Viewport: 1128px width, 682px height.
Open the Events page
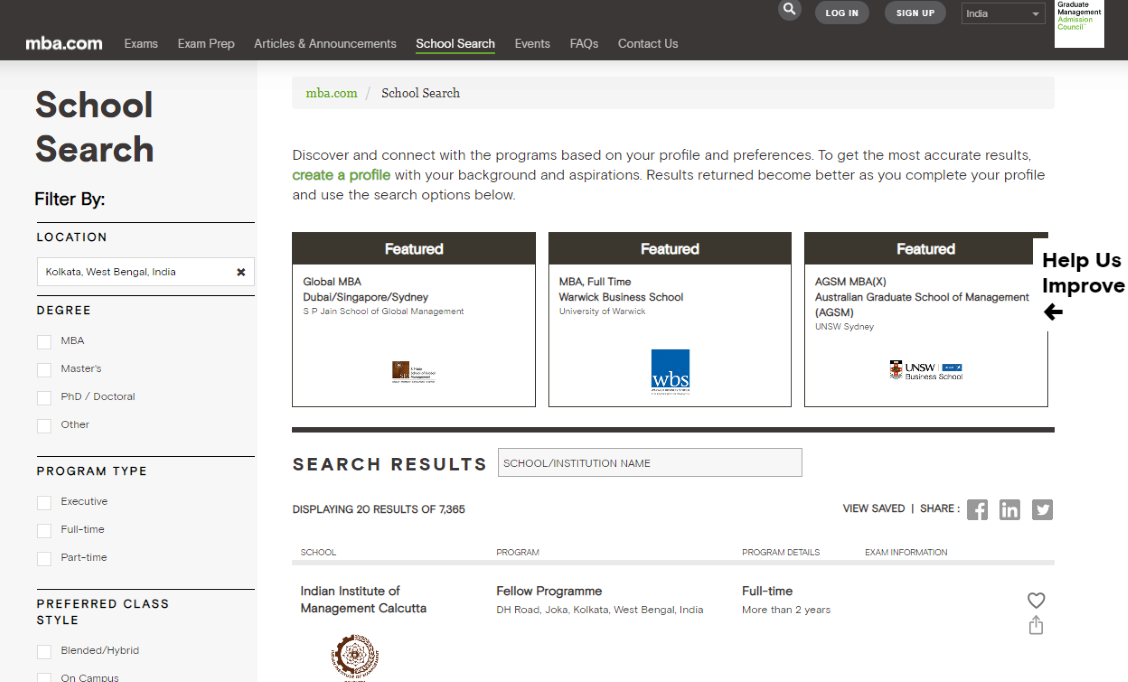point(532,44)
